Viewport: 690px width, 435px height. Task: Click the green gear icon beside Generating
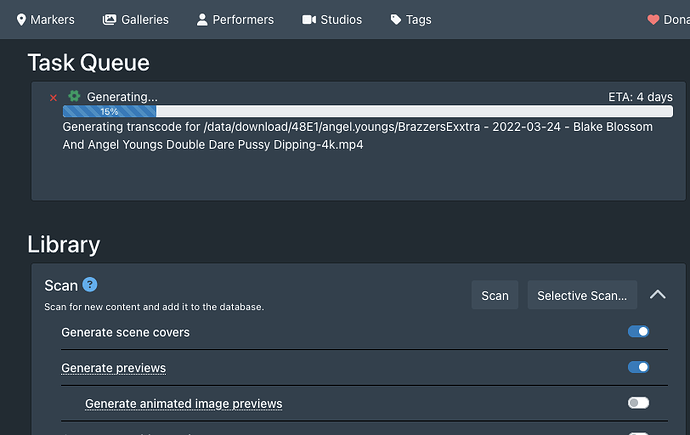point(73,96)
